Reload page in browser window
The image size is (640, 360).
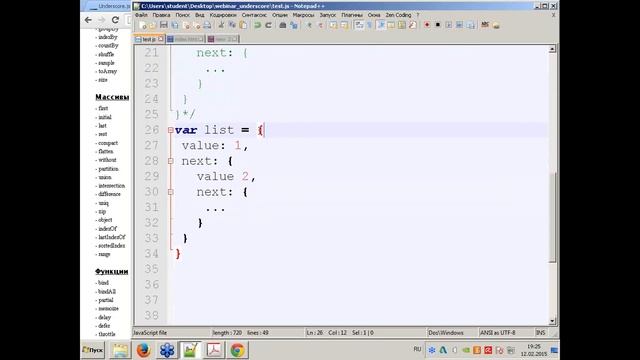pyautogui.click(x=115, y=20)
